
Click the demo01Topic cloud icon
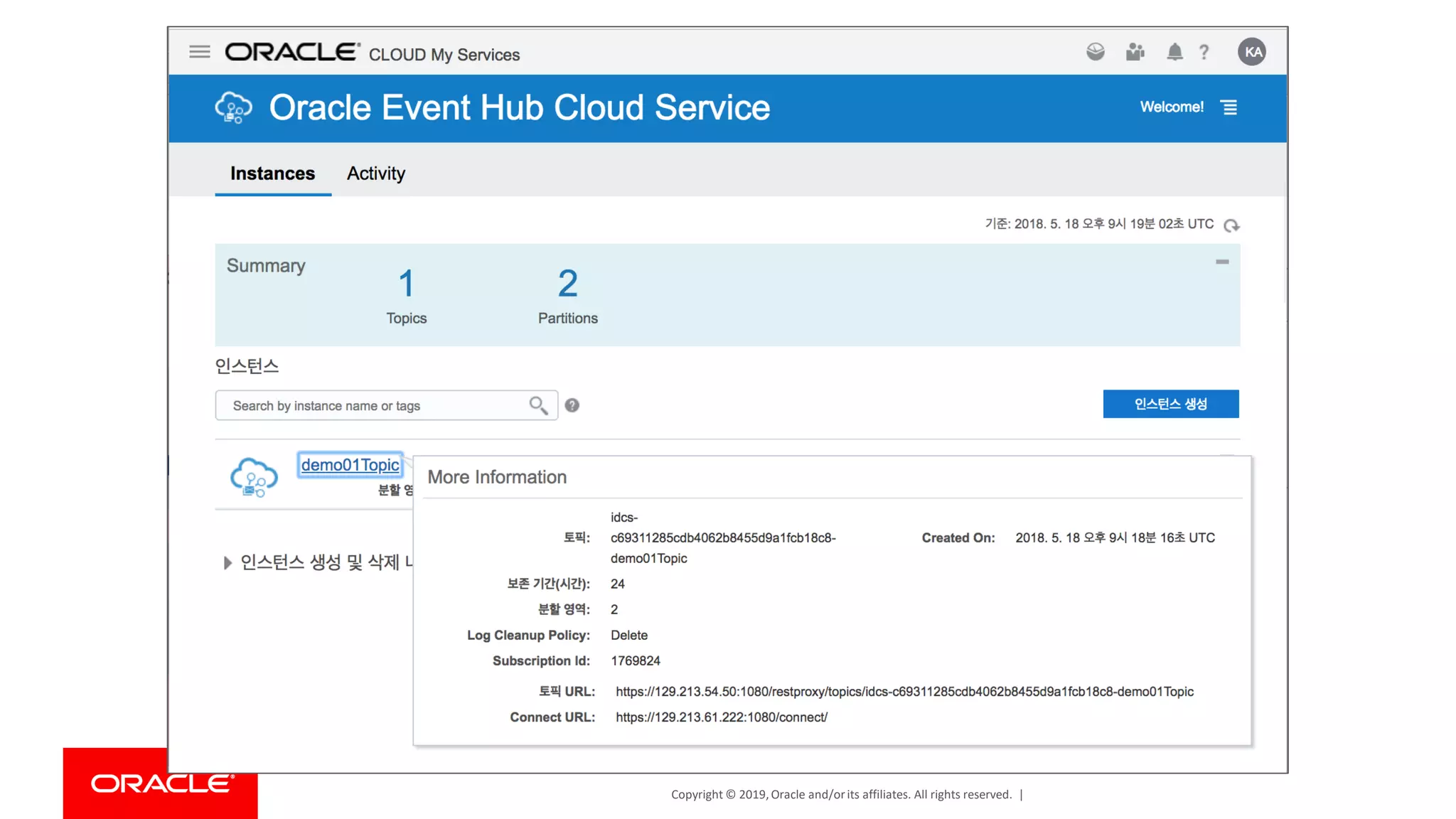[x=254, y=477]
